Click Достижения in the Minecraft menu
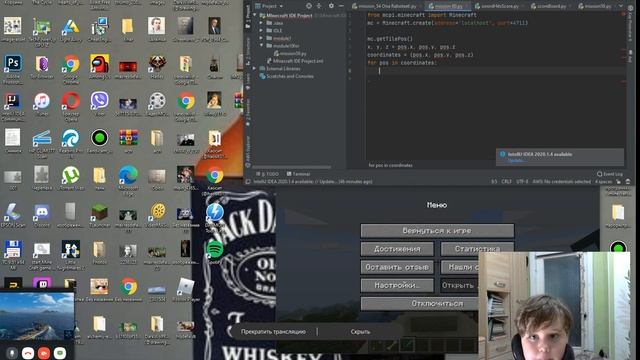This screenshot has height=360, width=640. pyautogui.click(x=397, y=249)
